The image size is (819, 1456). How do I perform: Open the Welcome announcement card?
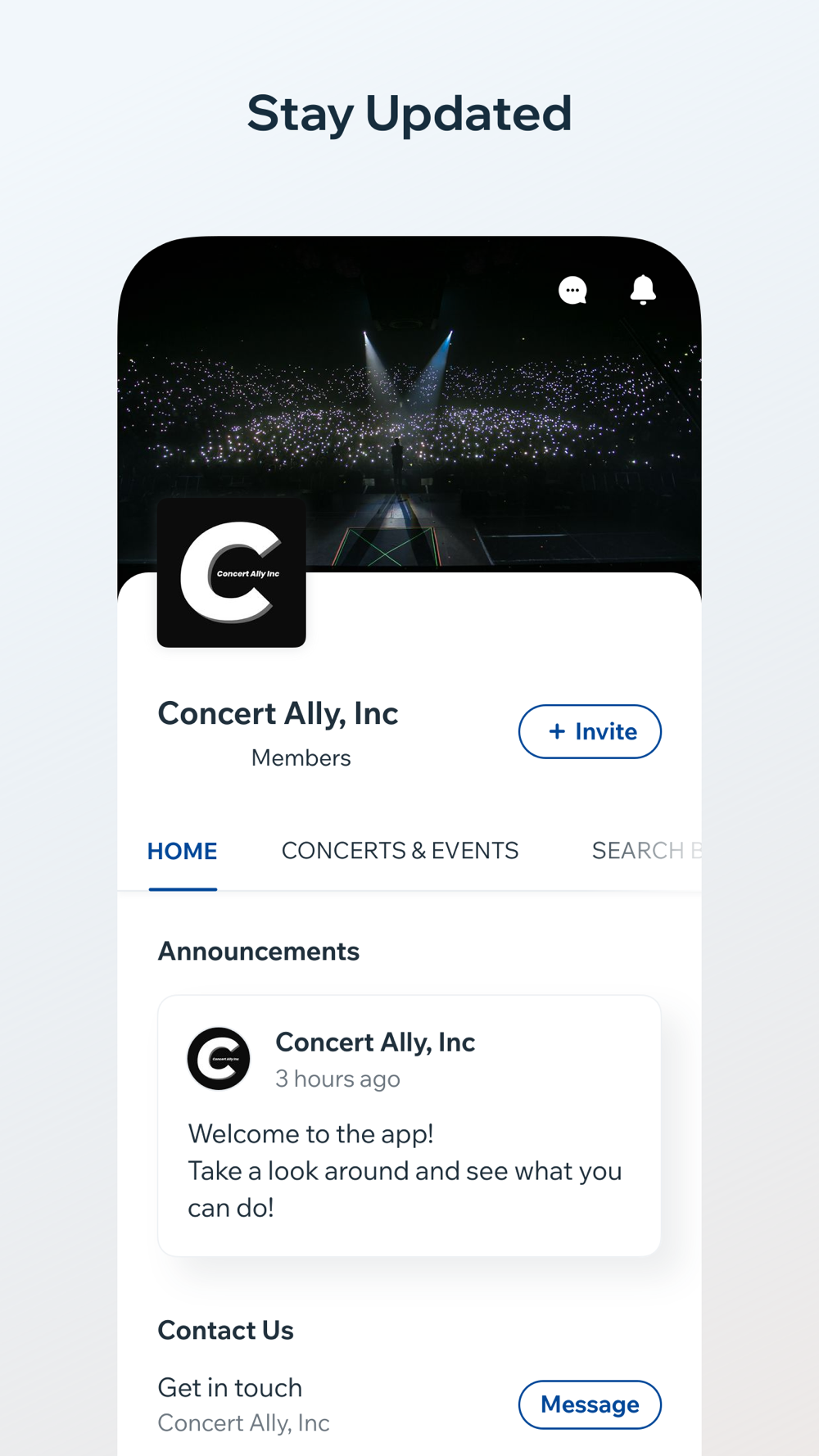click(x=409, y=1126)
